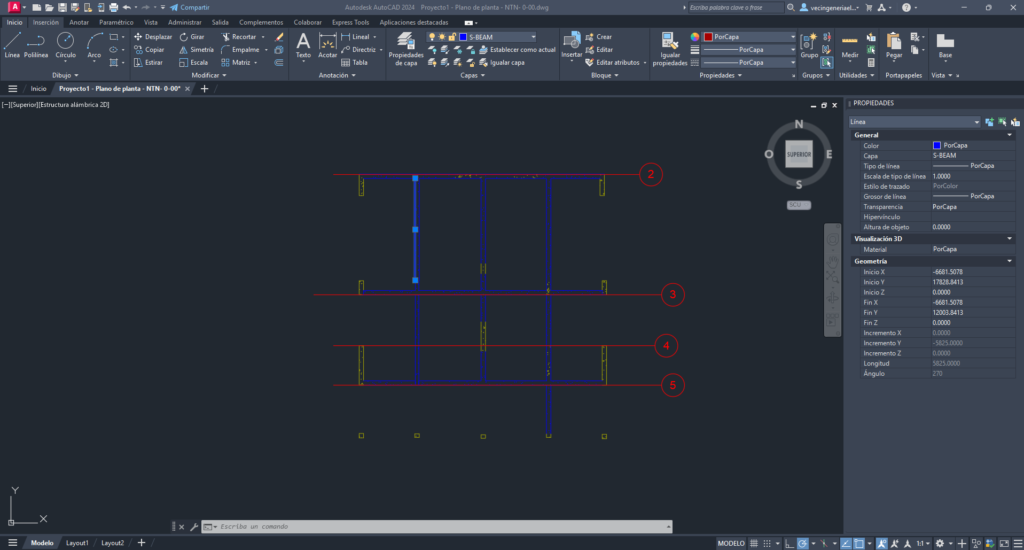Viewport: 1024px width, 550px height.
Task: Expand the Modificar panel
Action: (209, 75)
